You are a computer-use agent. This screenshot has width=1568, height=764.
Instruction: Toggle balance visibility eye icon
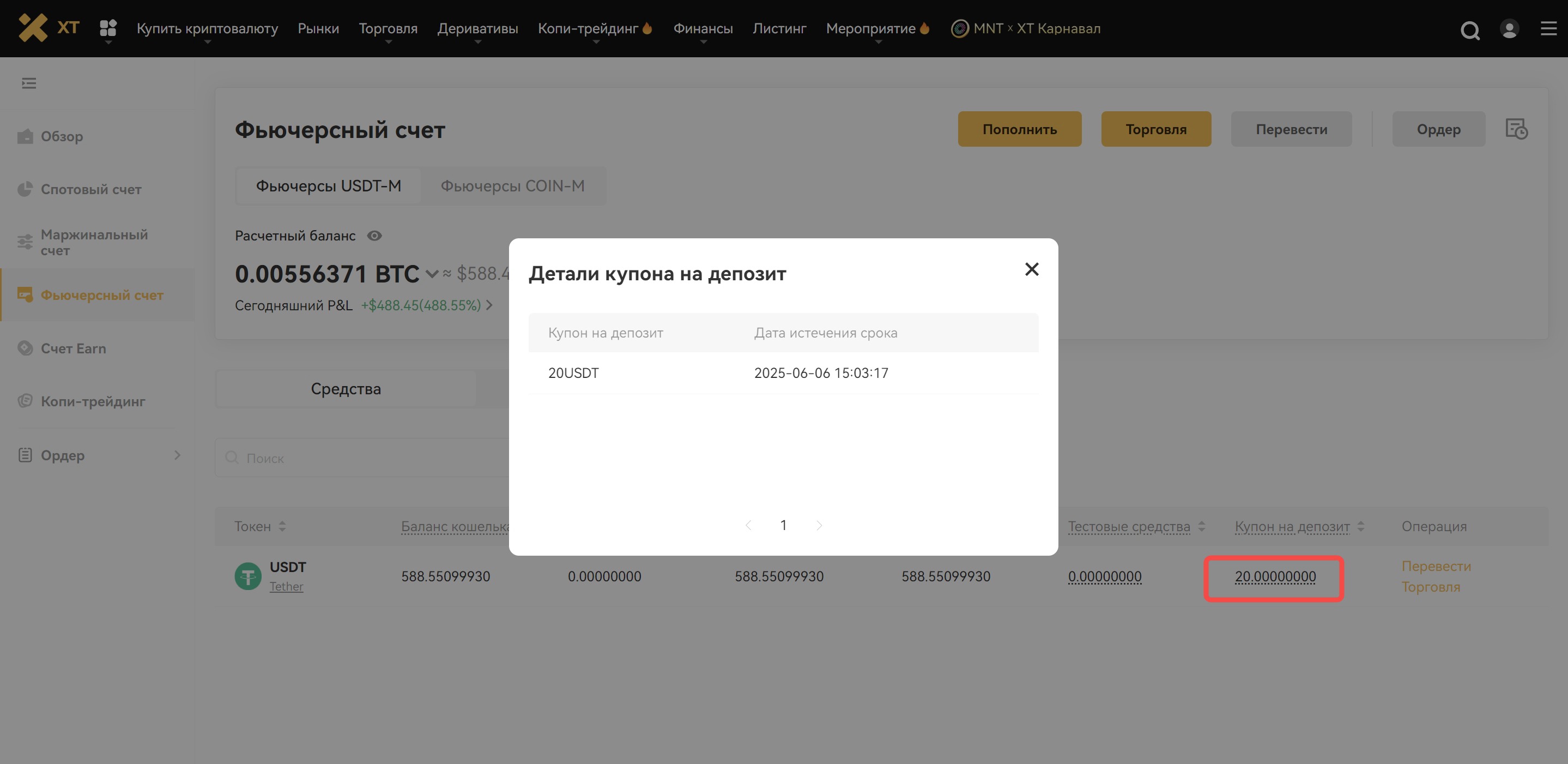[374, 236]
